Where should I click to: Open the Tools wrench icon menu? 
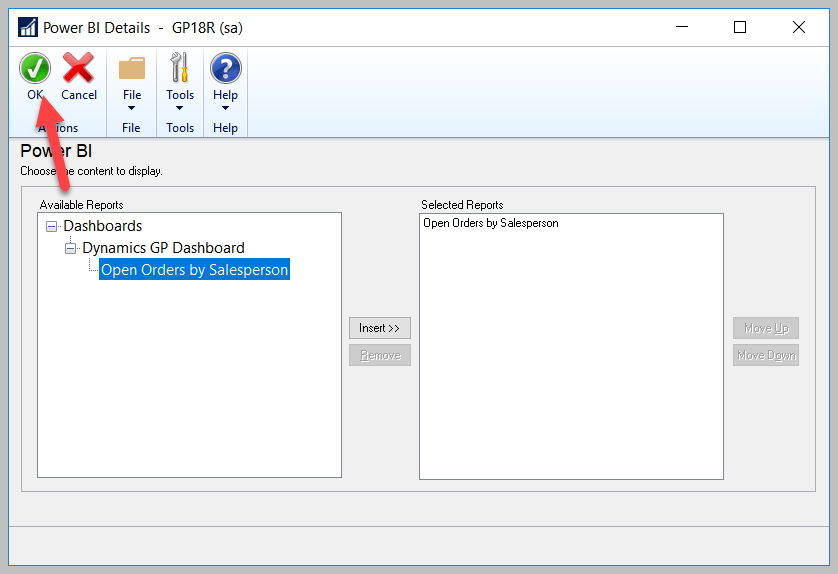click(180, 67)
